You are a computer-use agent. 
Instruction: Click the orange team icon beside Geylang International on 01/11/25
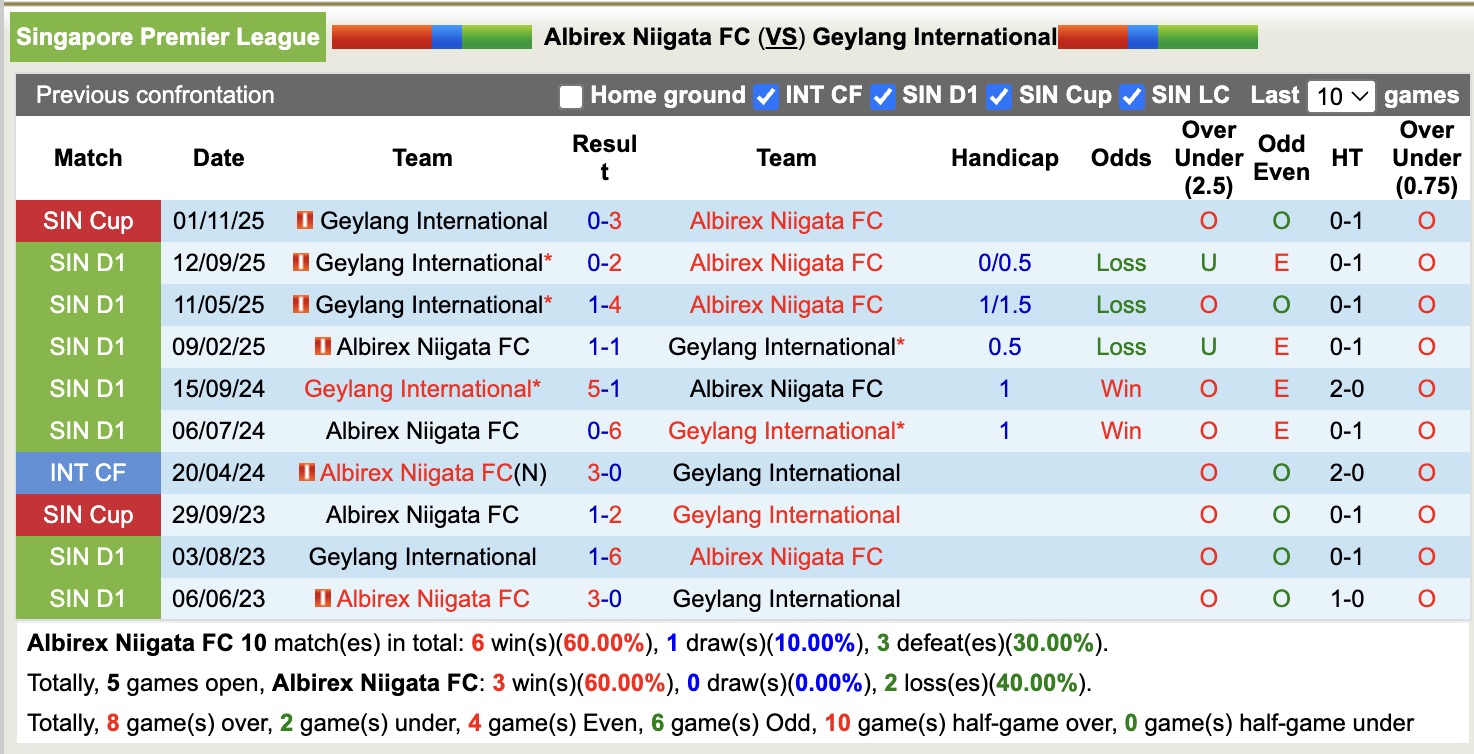click(303, 220)
